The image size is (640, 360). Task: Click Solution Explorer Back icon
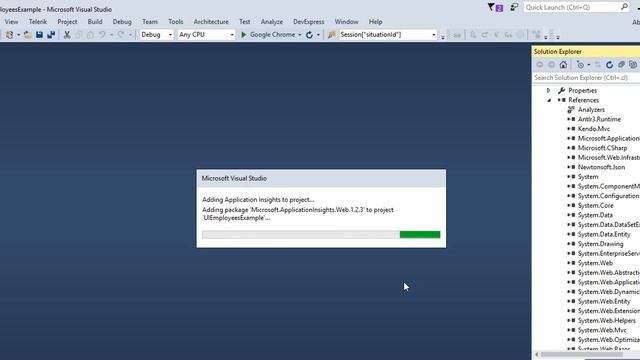[x=540, y=64]
